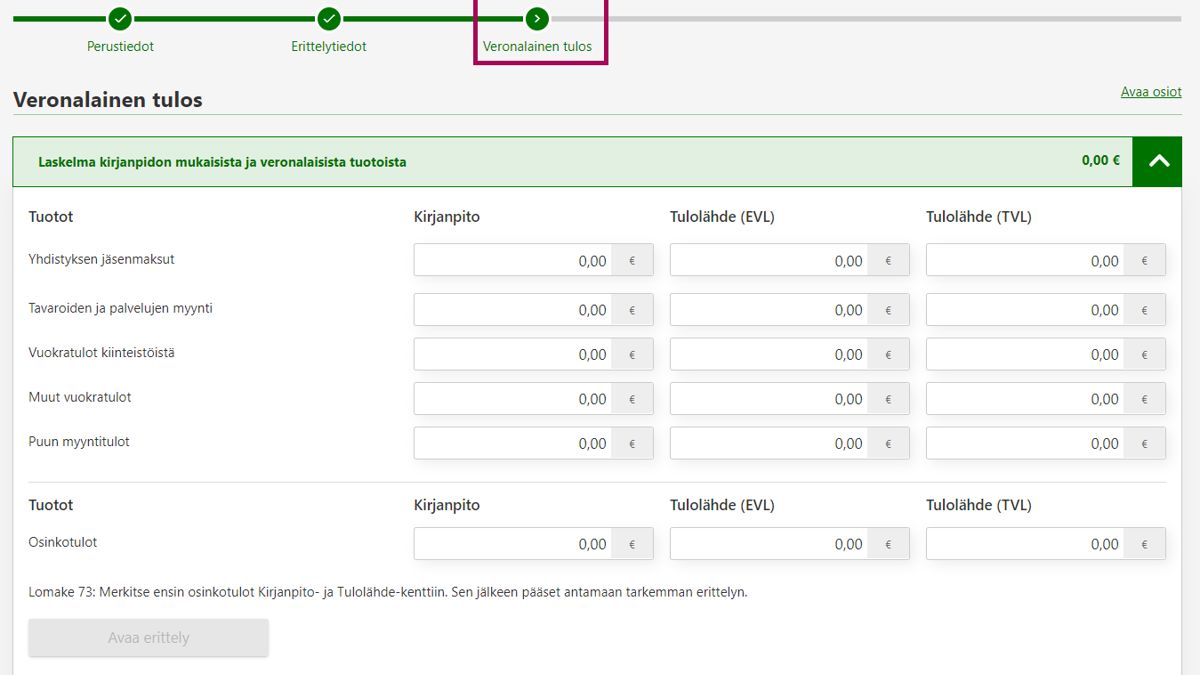Open all sections via Avaa osiot link
This screenshot has height=675, width=1200.
[x=1151, y=92]
